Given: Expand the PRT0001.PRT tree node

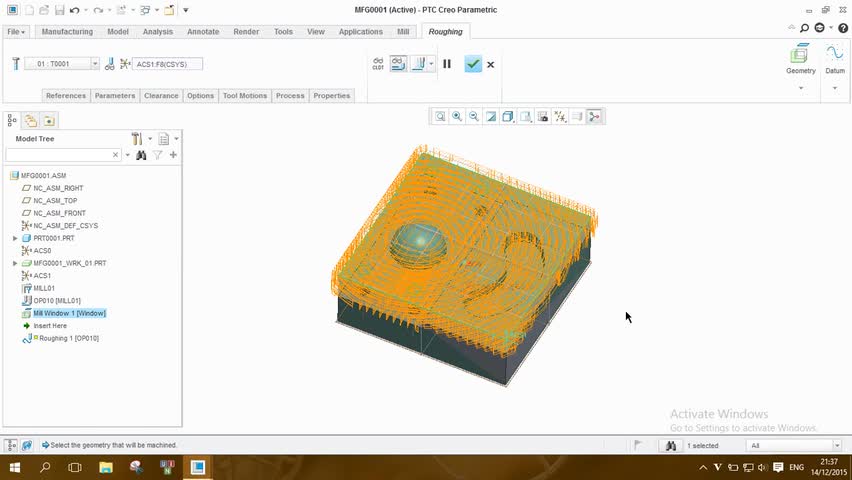Looking at the screenshot, I should 15,238.
